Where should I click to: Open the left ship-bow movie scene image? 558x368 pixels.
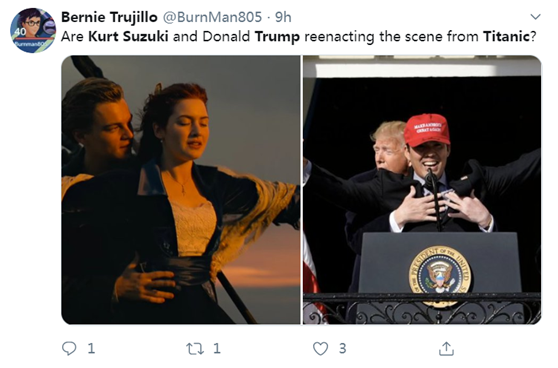181,190
